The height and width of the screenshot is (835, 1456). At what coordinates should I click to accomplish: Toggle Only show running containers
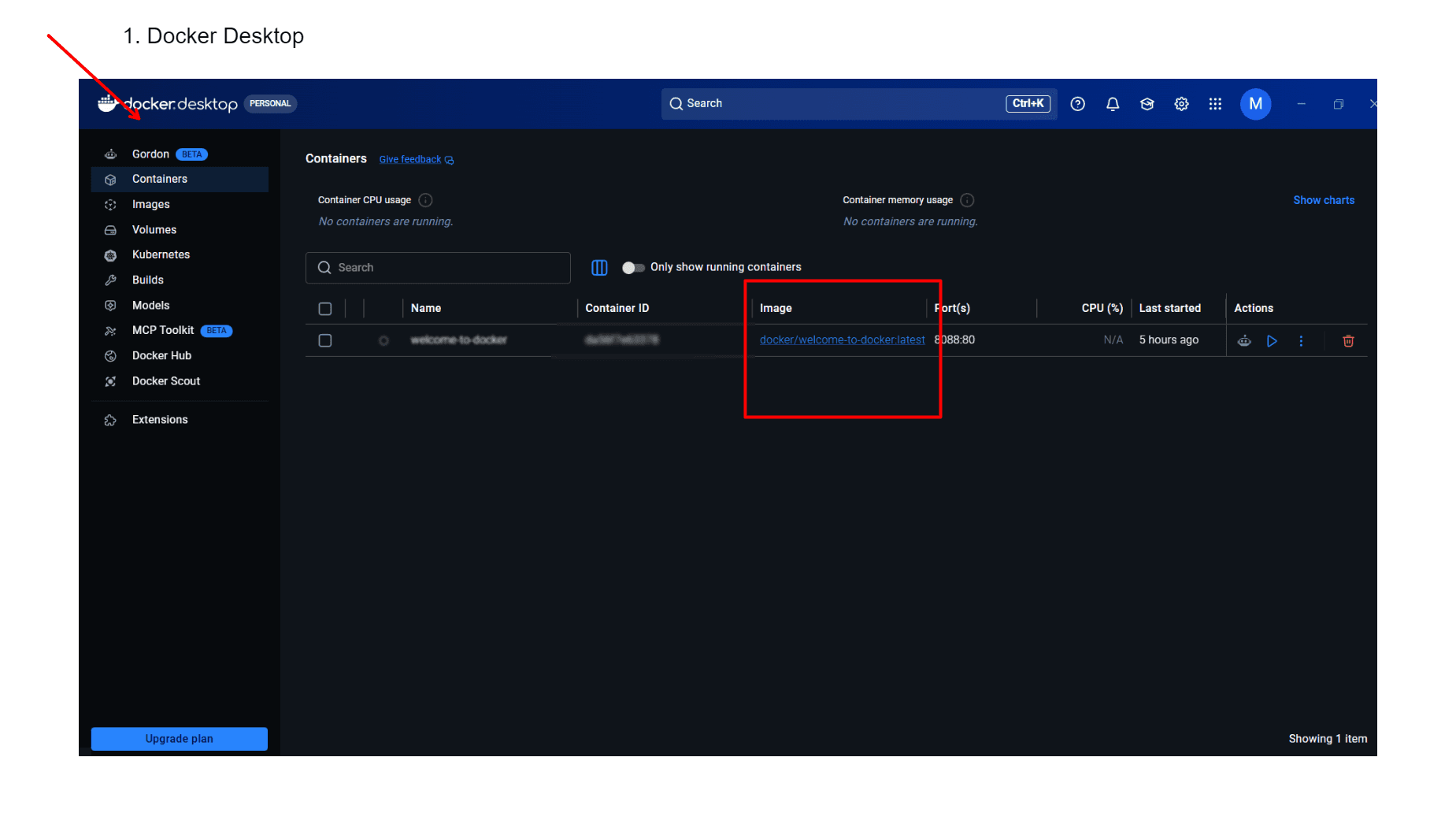click(x=633, y=268)
